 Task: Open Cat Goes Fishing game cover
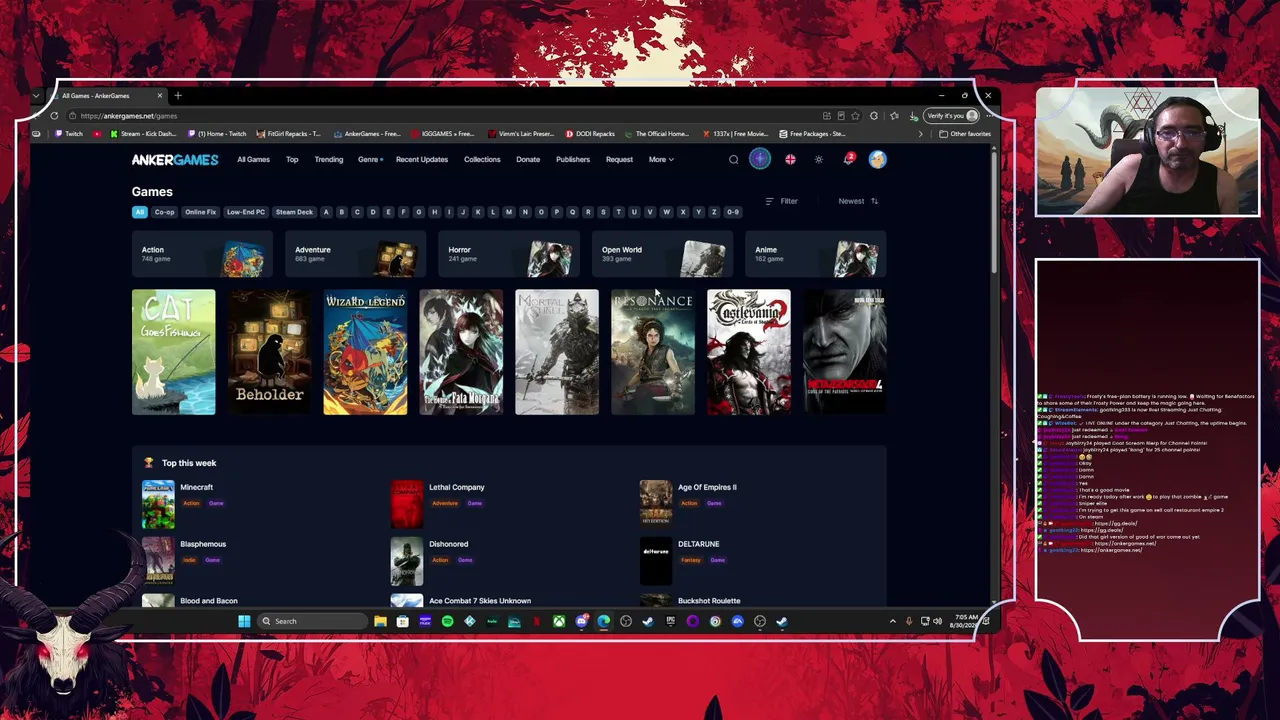pyautogui.click(x=173, y=352)
